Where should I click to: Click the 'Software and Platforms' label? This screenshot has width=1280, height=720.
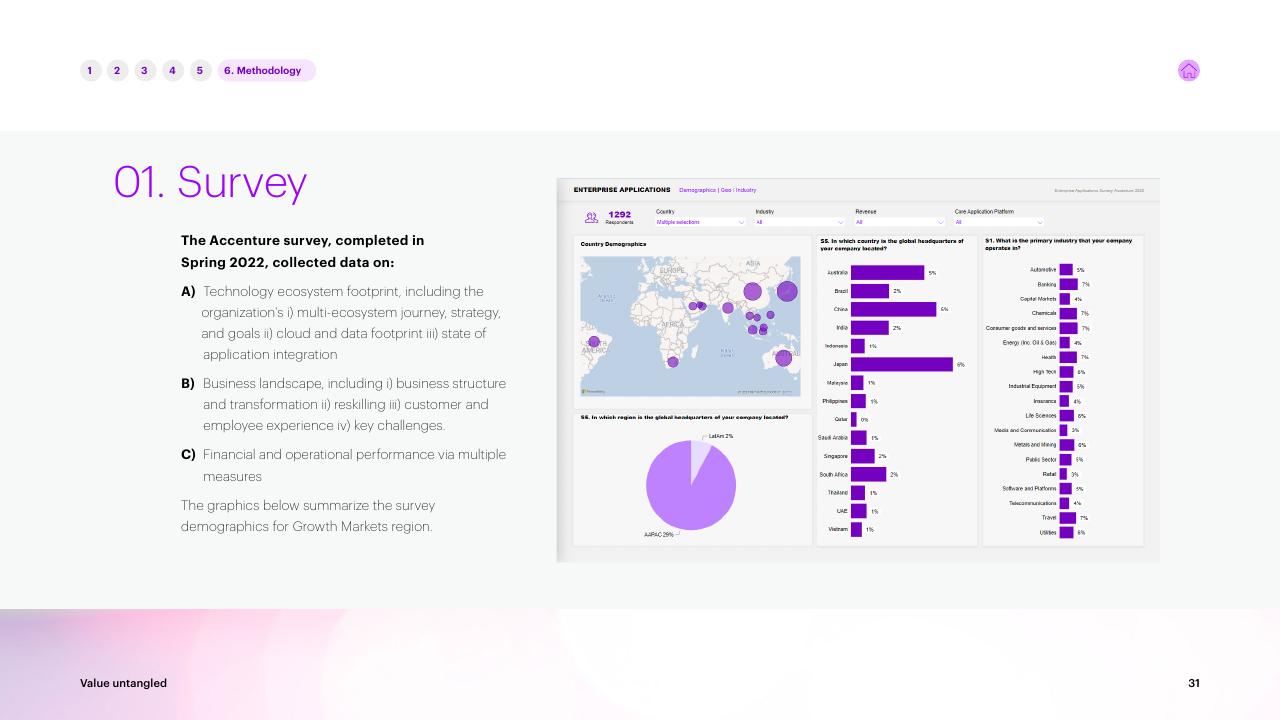tap(1029, 489)
